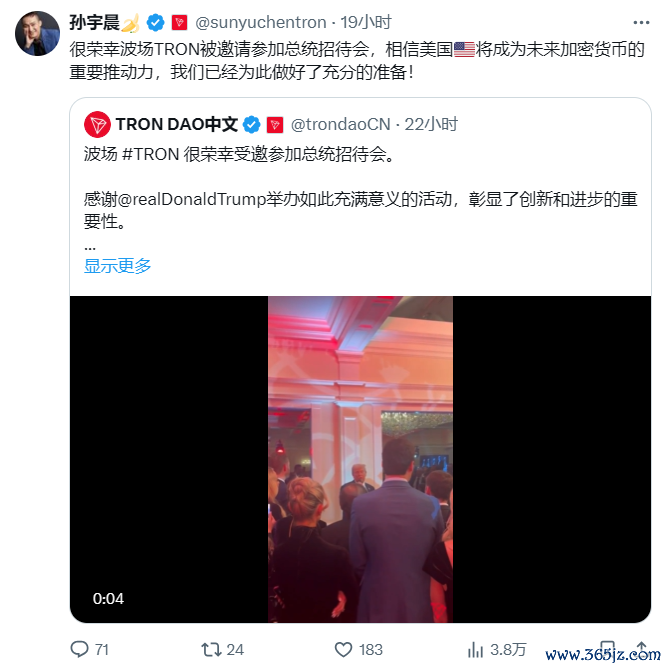Screen dimensions: 668x670
Task: Open the three-dot more options menu
Action: [641, 23]
